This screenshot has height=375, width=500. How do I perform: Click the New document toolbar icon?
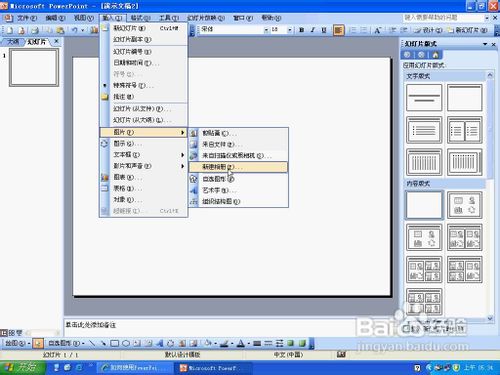(10, 30)
